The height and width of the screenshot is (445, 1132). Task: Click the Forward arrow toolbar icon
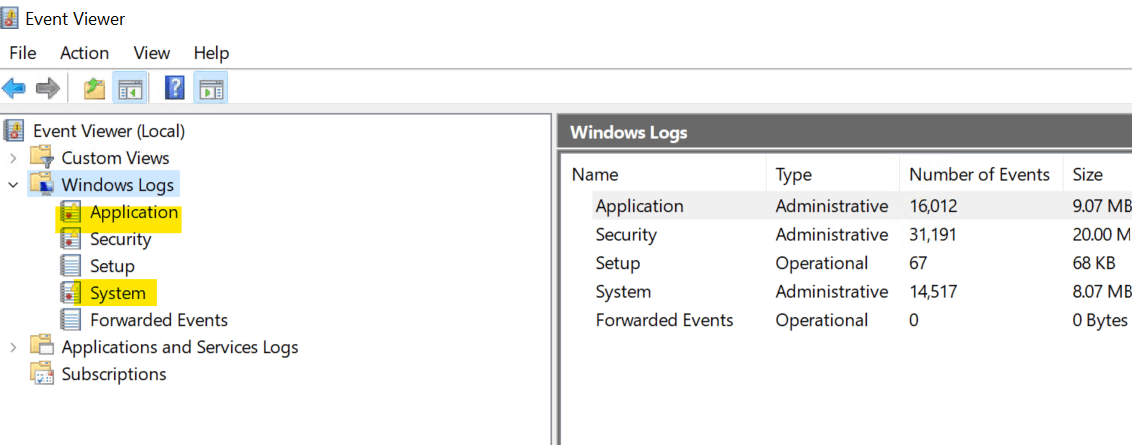(x=48, y=89)
